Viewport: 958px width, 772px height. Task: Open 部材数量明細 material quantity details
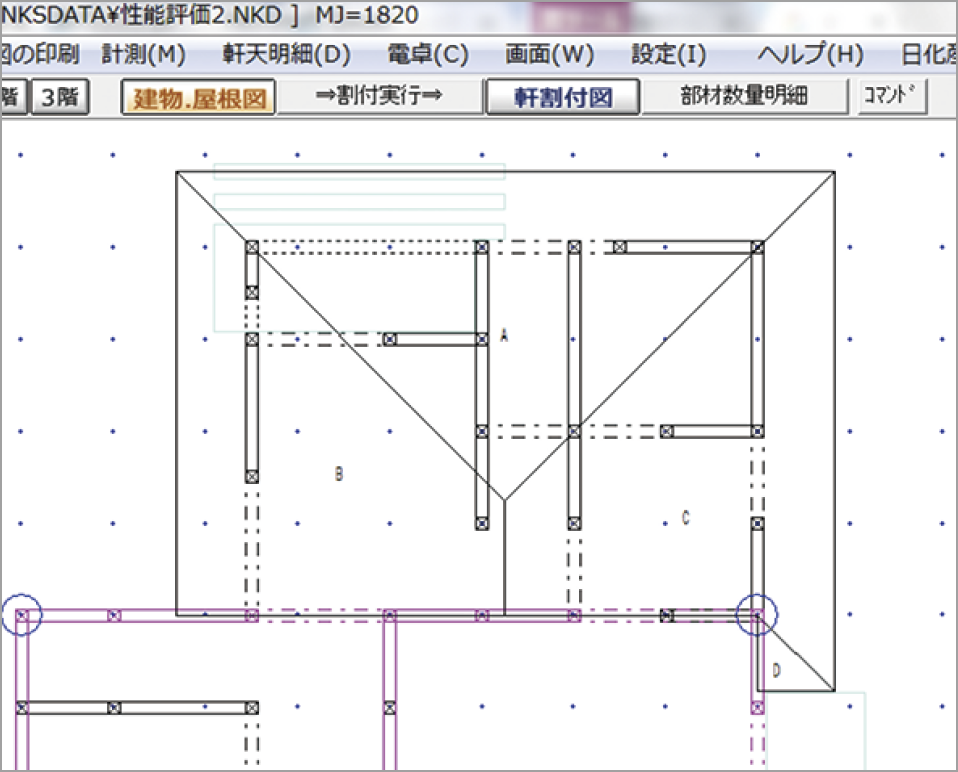744,96
